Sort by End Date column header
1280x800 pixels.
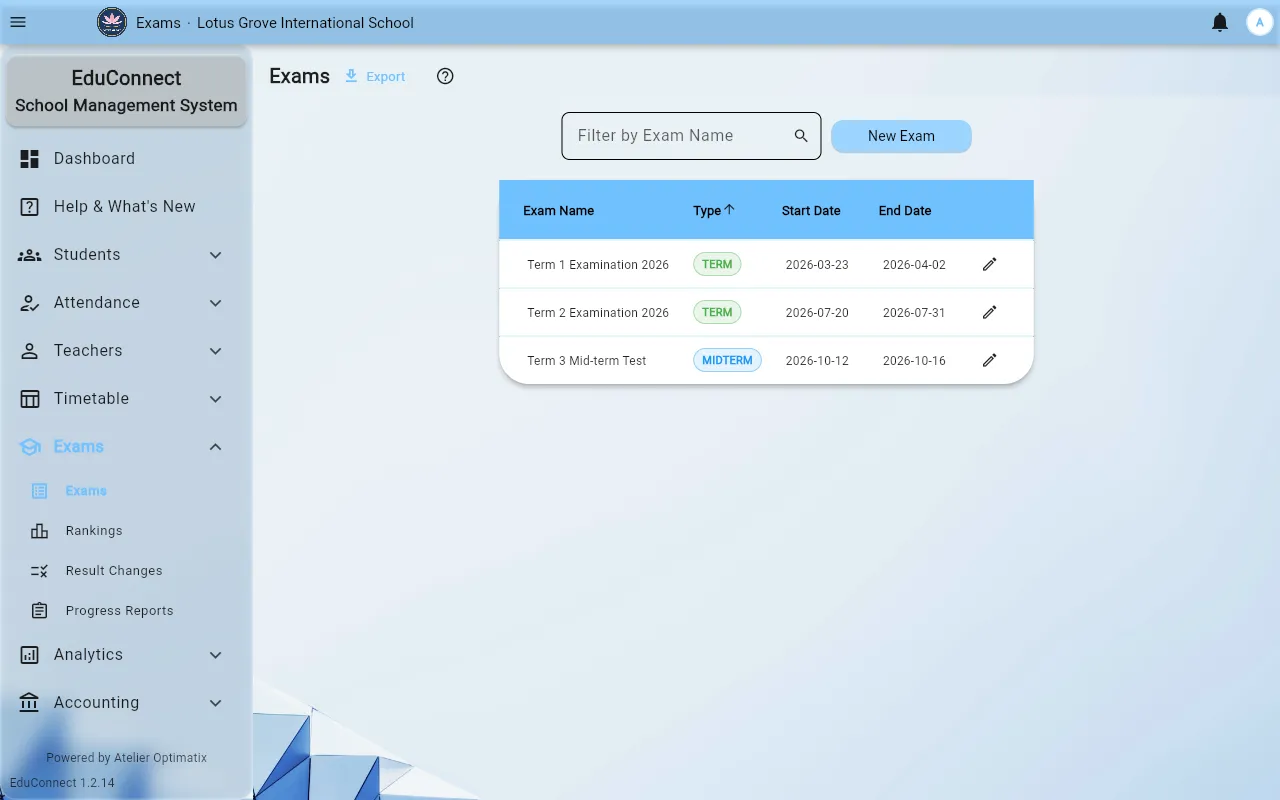[905, 210]
